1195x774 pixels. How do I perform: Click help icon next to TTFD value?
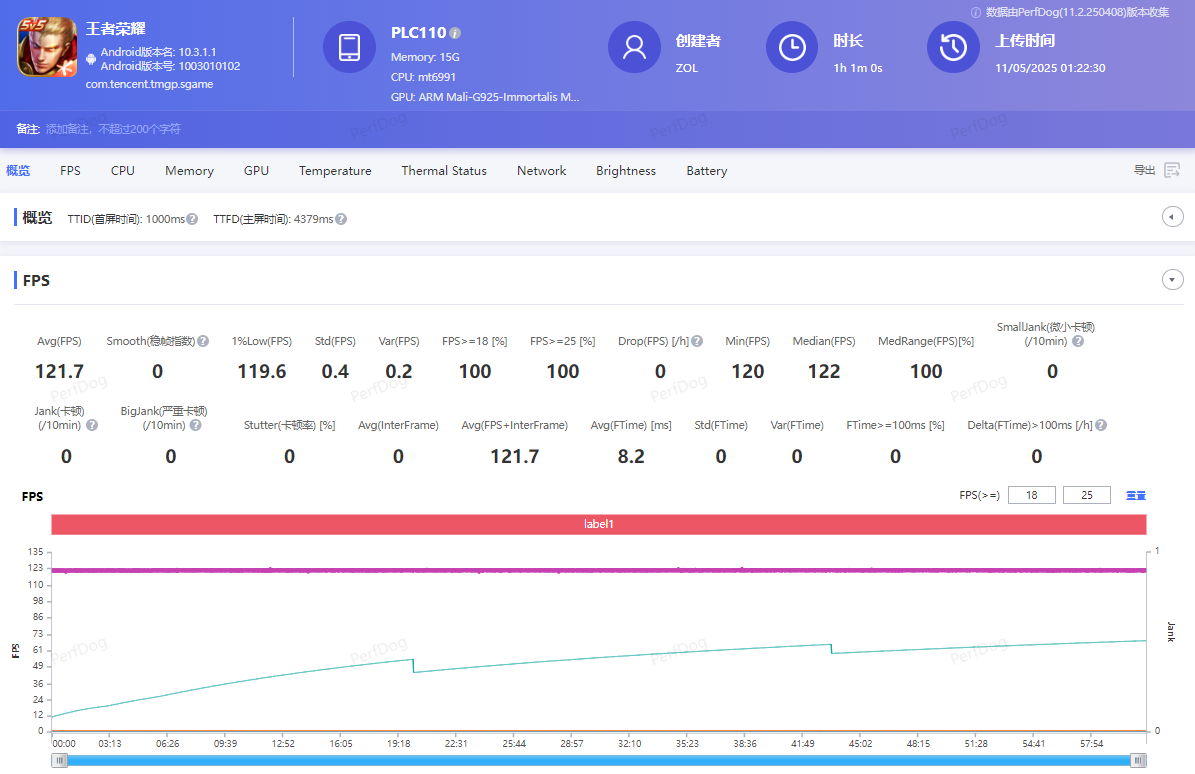pyautogui.click(x=341, y=219)
